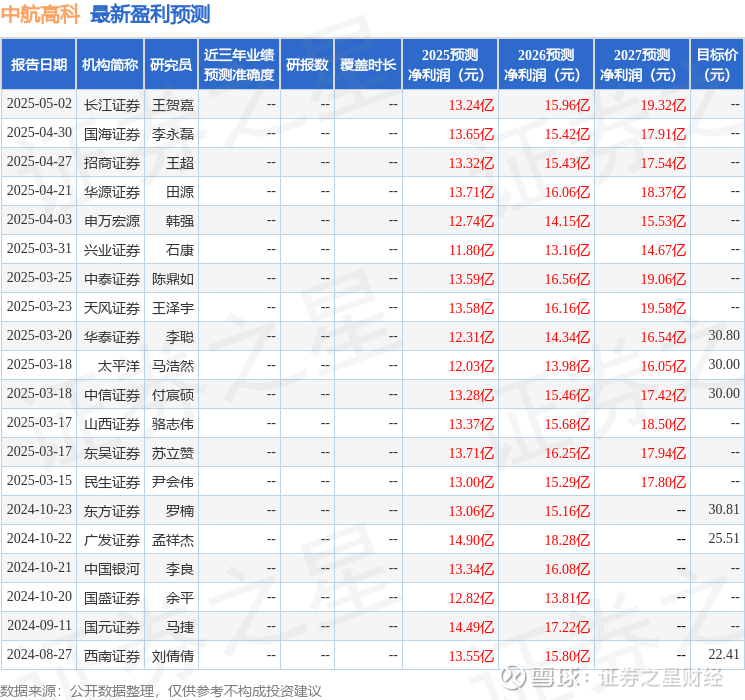This screenshot has height=700, width=745.
Task: Select 民生证券 institution cell
Action: [x=112, y=482]
